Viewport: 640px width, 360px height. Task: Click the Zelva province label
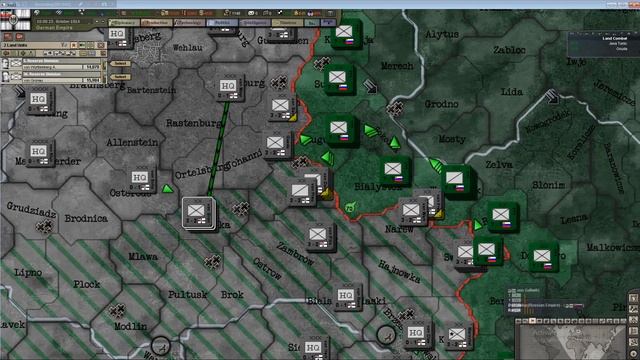pos(499,164)
